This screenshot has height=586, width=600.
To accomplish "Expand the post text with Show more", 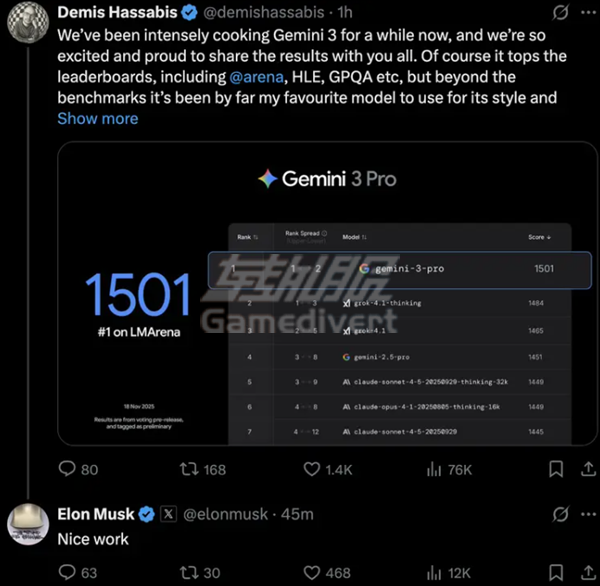I will [x=97, y=118].
